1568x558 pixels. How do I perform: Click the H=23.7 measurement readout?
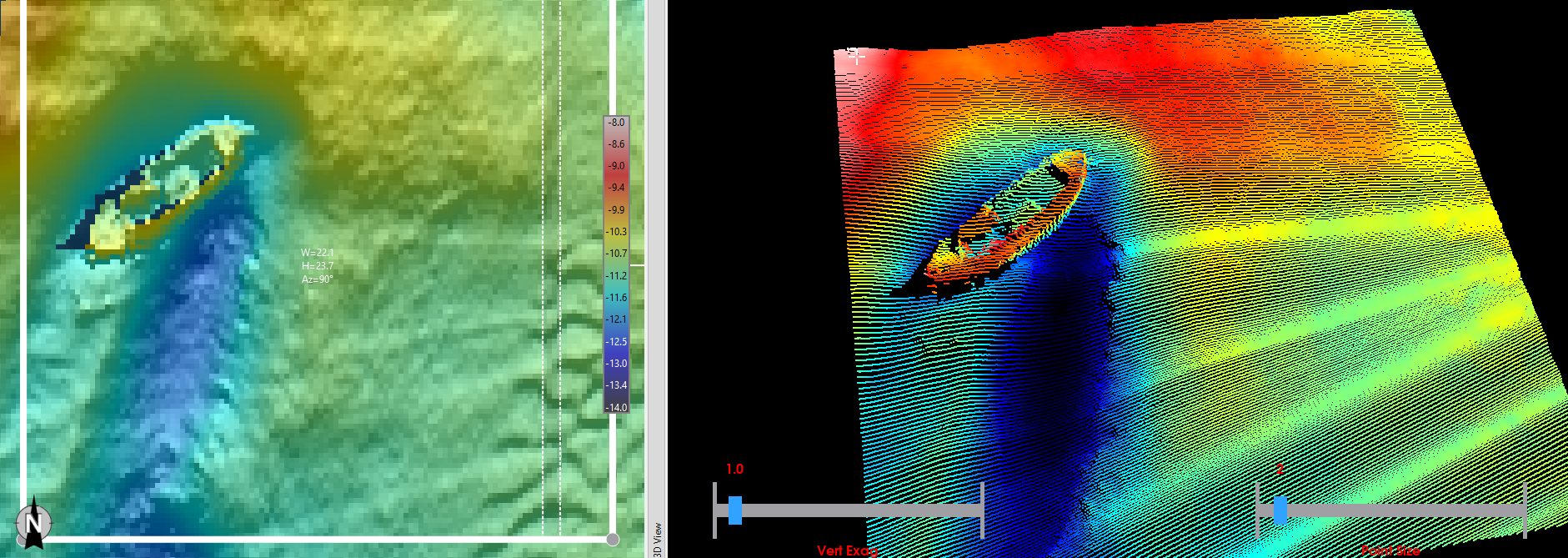(317, 266)
